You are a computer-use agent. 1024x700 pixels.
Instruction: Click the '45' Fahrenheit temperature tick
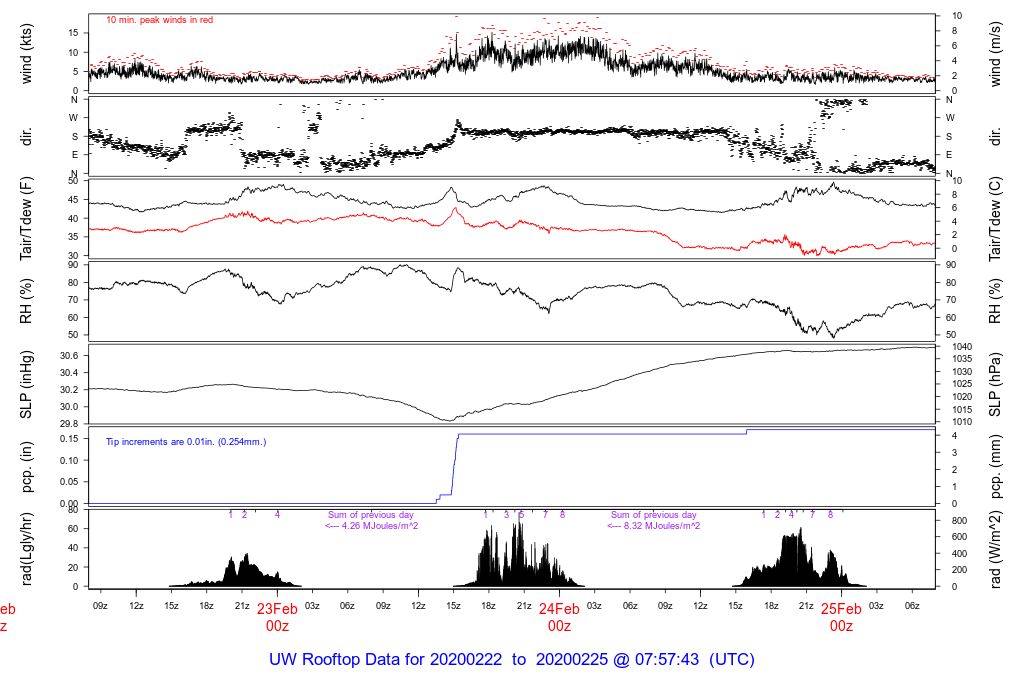tap(73, 200)
